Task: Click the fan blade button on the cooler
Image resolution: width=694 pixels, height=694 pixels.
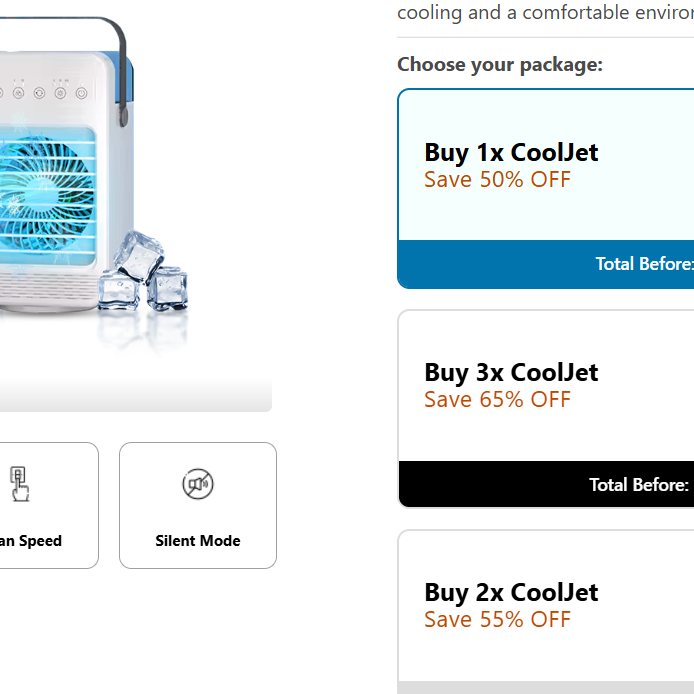Action: point(19,93)
